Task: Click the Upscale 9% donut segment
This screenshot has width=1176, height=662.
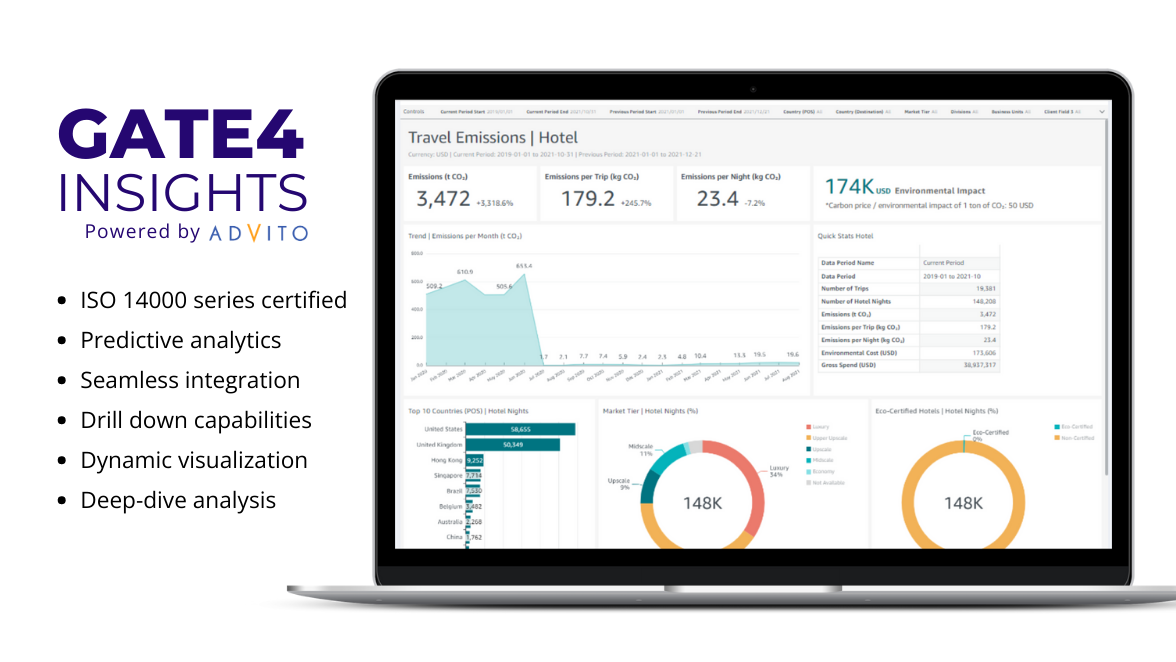Action: pos(647,487)
